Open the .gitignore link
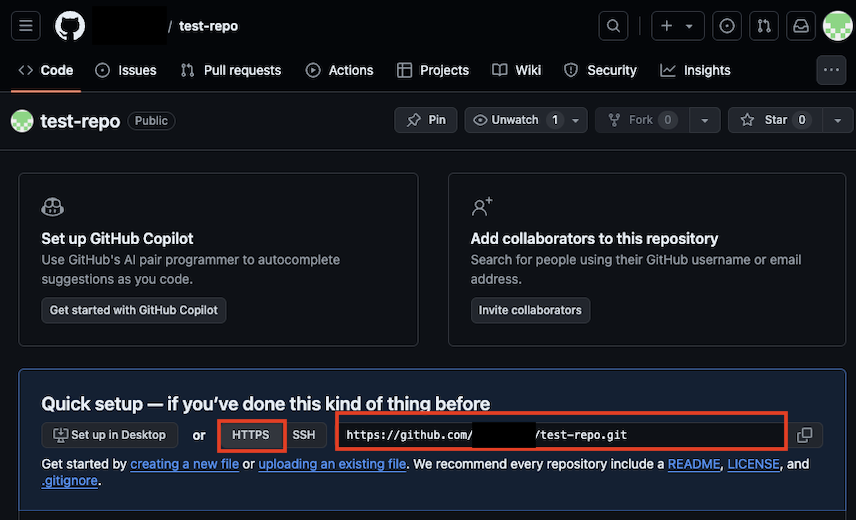 pyautogui.click(x=70, y=481)
